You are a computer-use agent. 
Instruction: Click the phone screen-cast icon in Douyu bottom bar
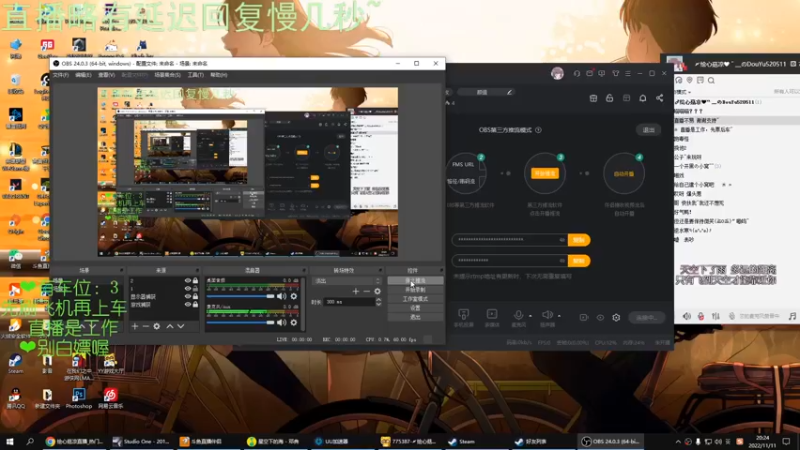(463, 314)
